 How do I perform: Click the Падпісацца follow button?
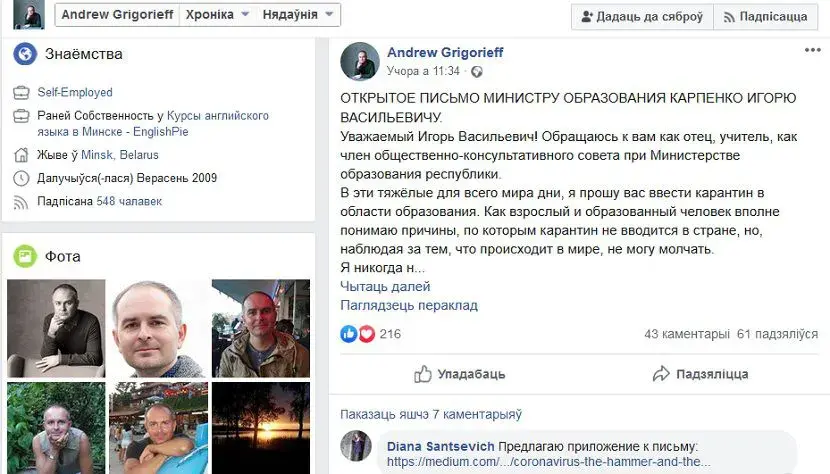pos(765,17)
